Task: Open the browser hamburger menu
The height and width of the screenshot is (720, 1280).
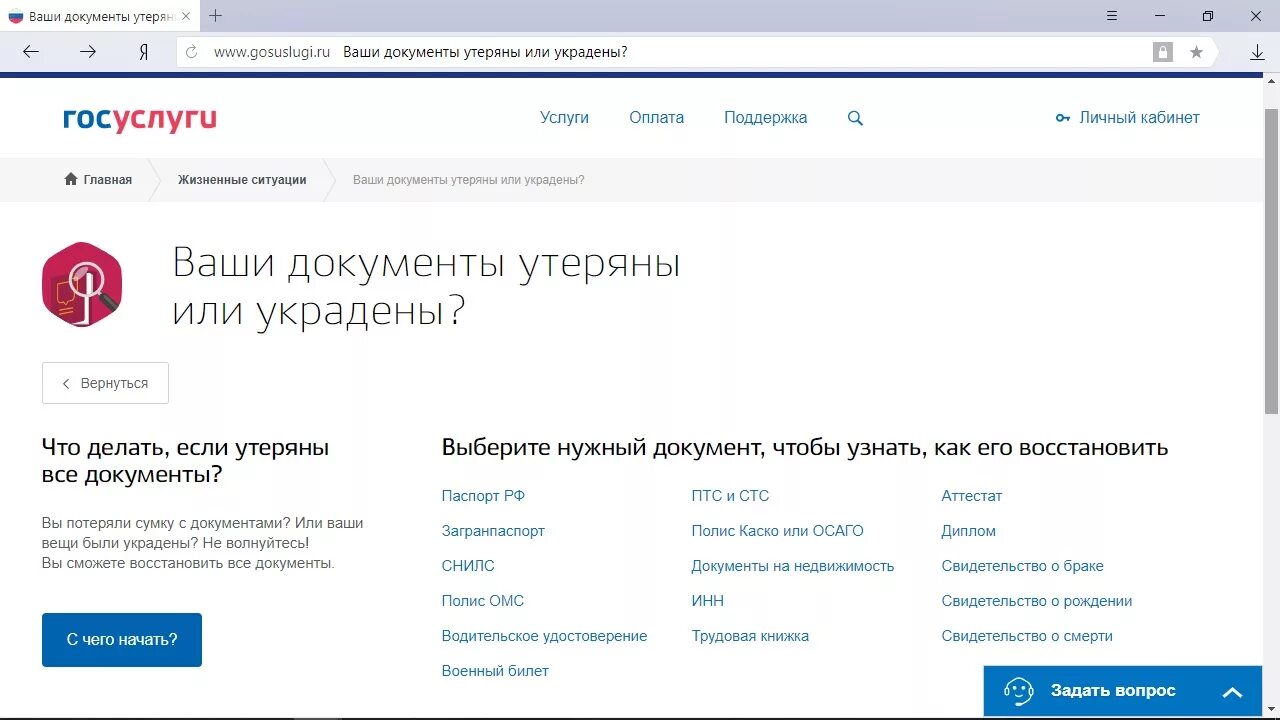Action: [x=1112, y=16]
